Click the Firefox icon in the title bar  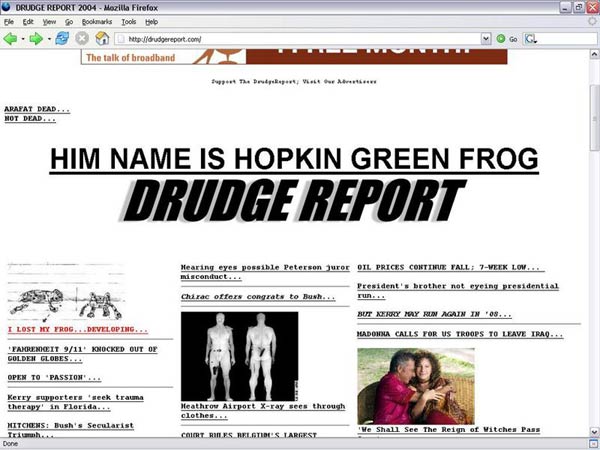6,7
